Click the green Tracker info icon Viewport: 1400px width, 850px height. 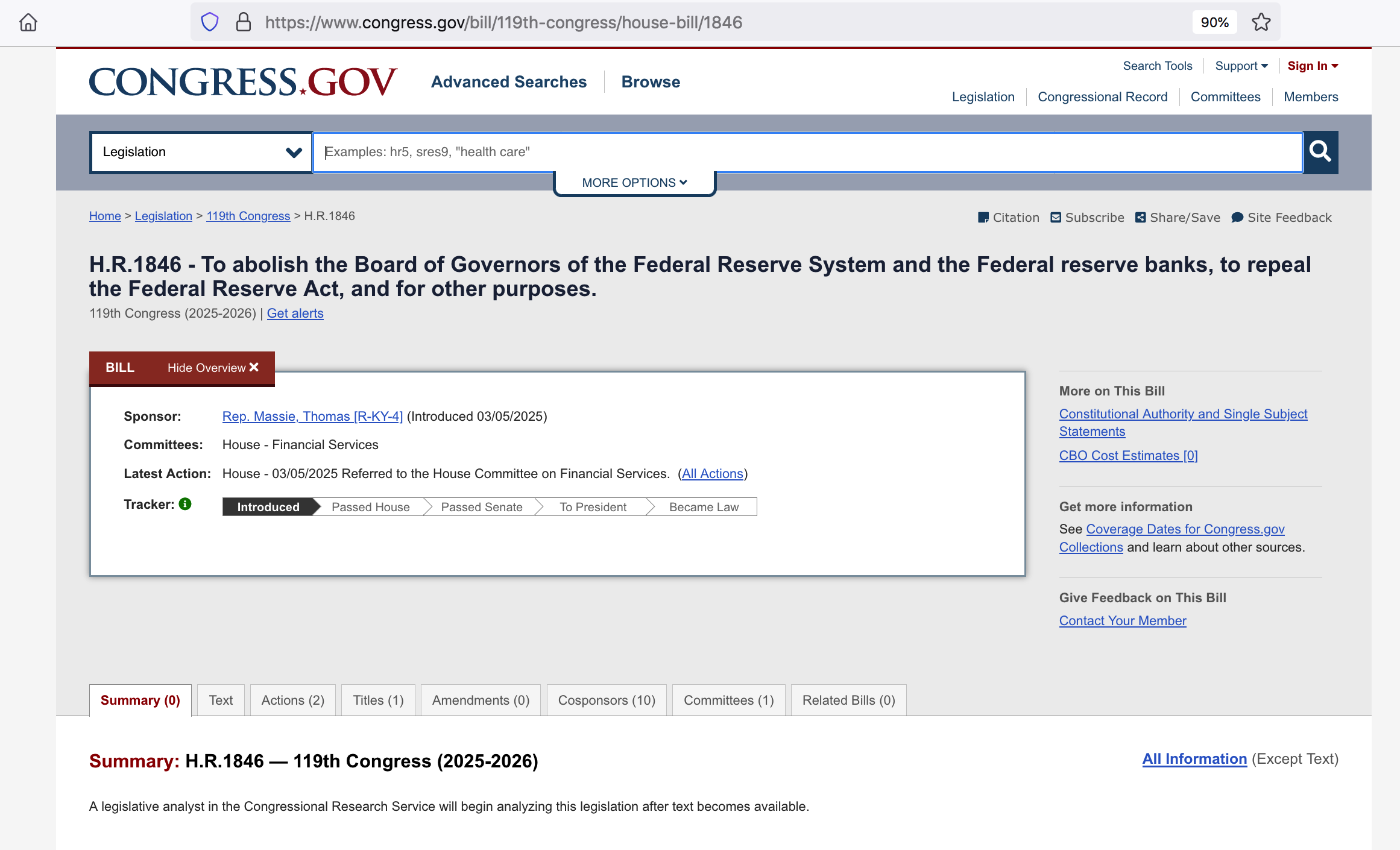click(x=185, y=504)
